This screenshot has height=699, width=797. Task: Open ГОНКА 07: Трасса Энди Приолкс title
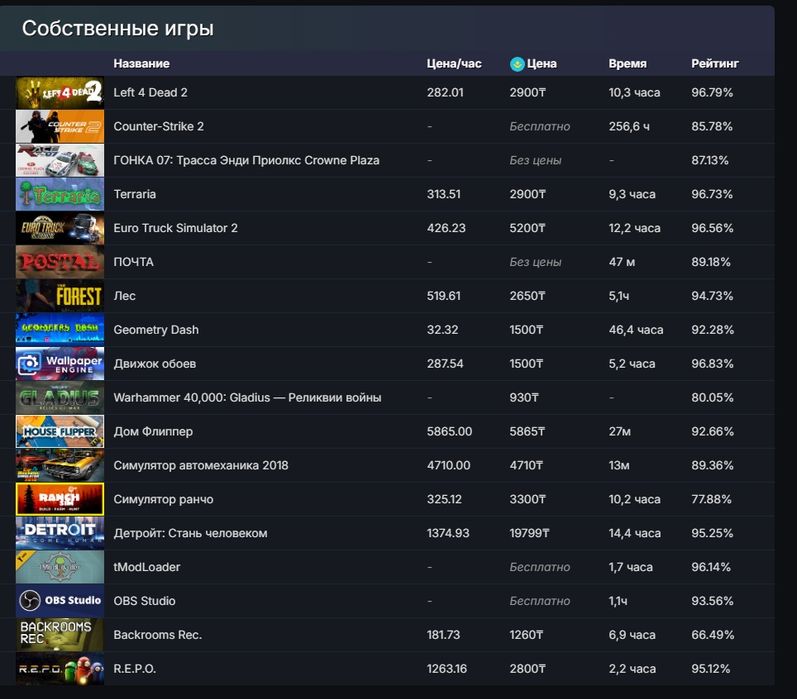coord(247,160)
